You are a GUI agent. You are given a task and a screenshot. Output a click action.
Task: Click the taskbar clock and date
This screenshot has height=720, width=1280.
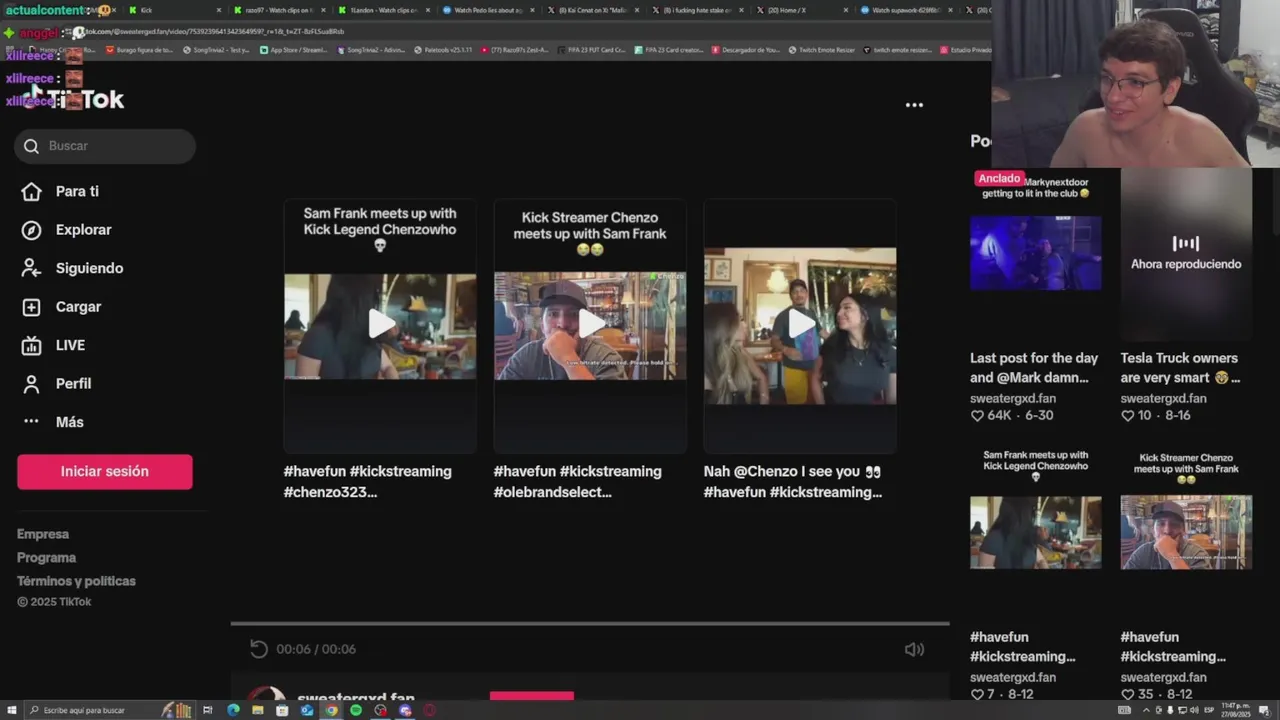tap(1236, 710)
